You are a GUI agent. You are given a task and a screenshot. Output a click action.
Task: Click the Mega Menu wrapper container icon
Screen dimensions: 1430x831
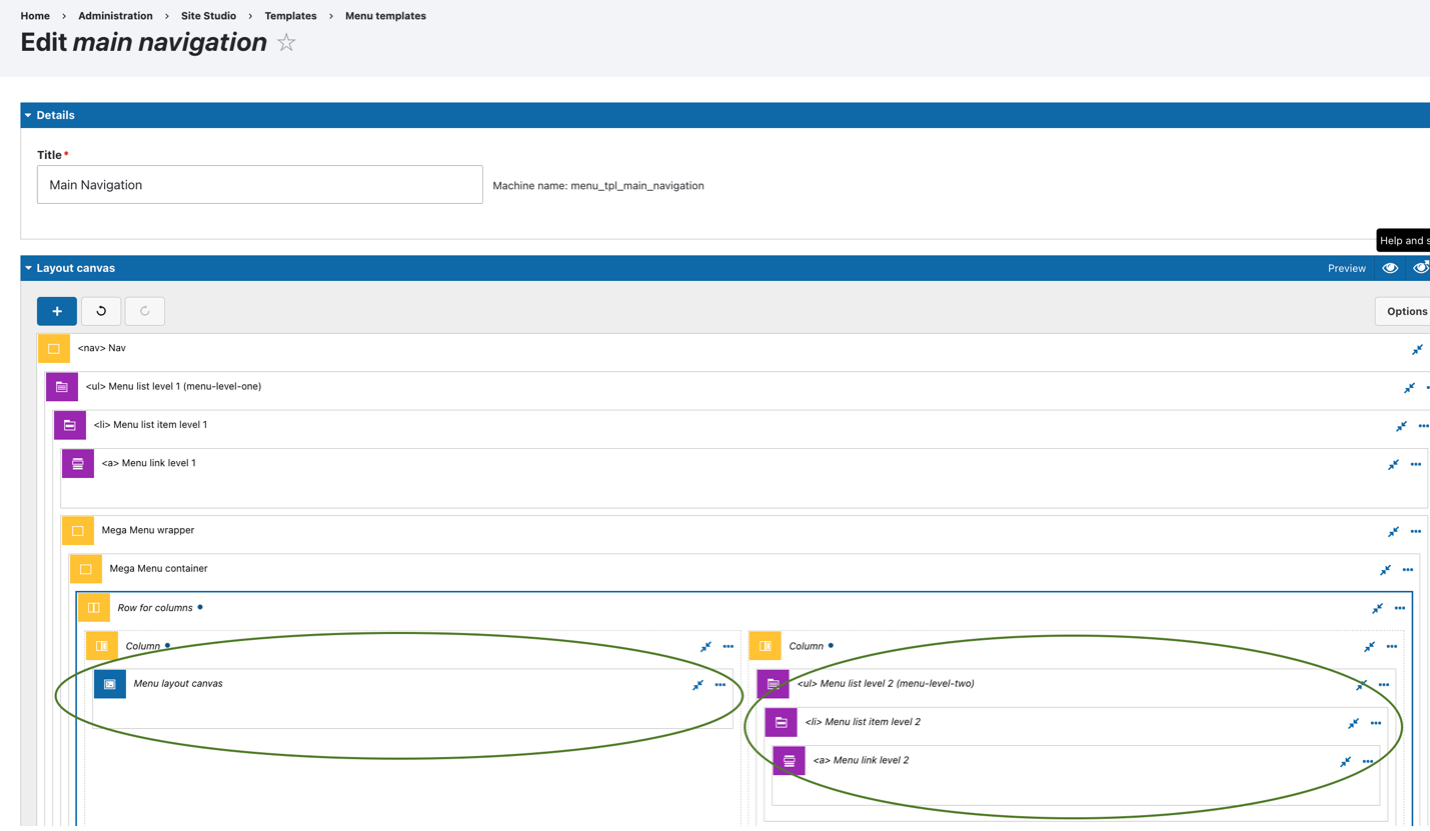78,531
